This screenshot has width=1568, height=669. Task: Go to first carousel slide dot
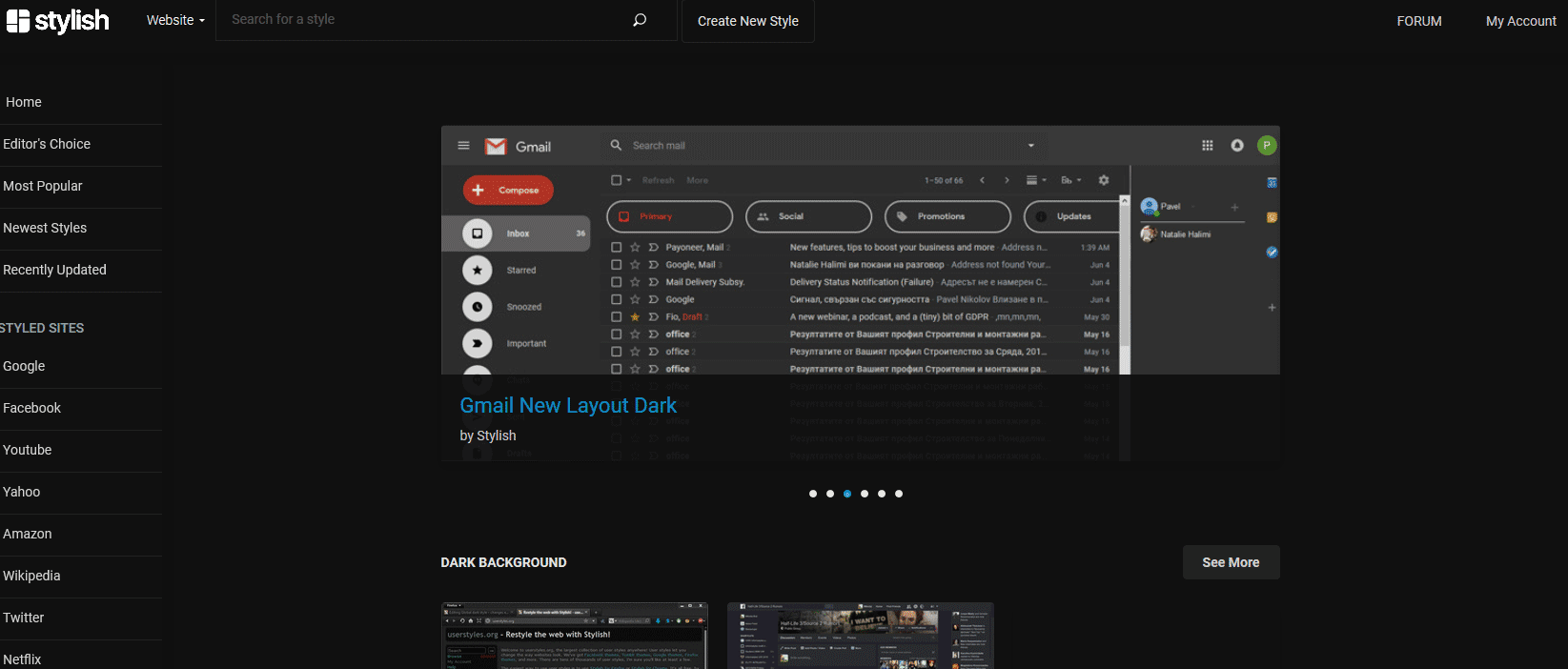pos(813,494)
